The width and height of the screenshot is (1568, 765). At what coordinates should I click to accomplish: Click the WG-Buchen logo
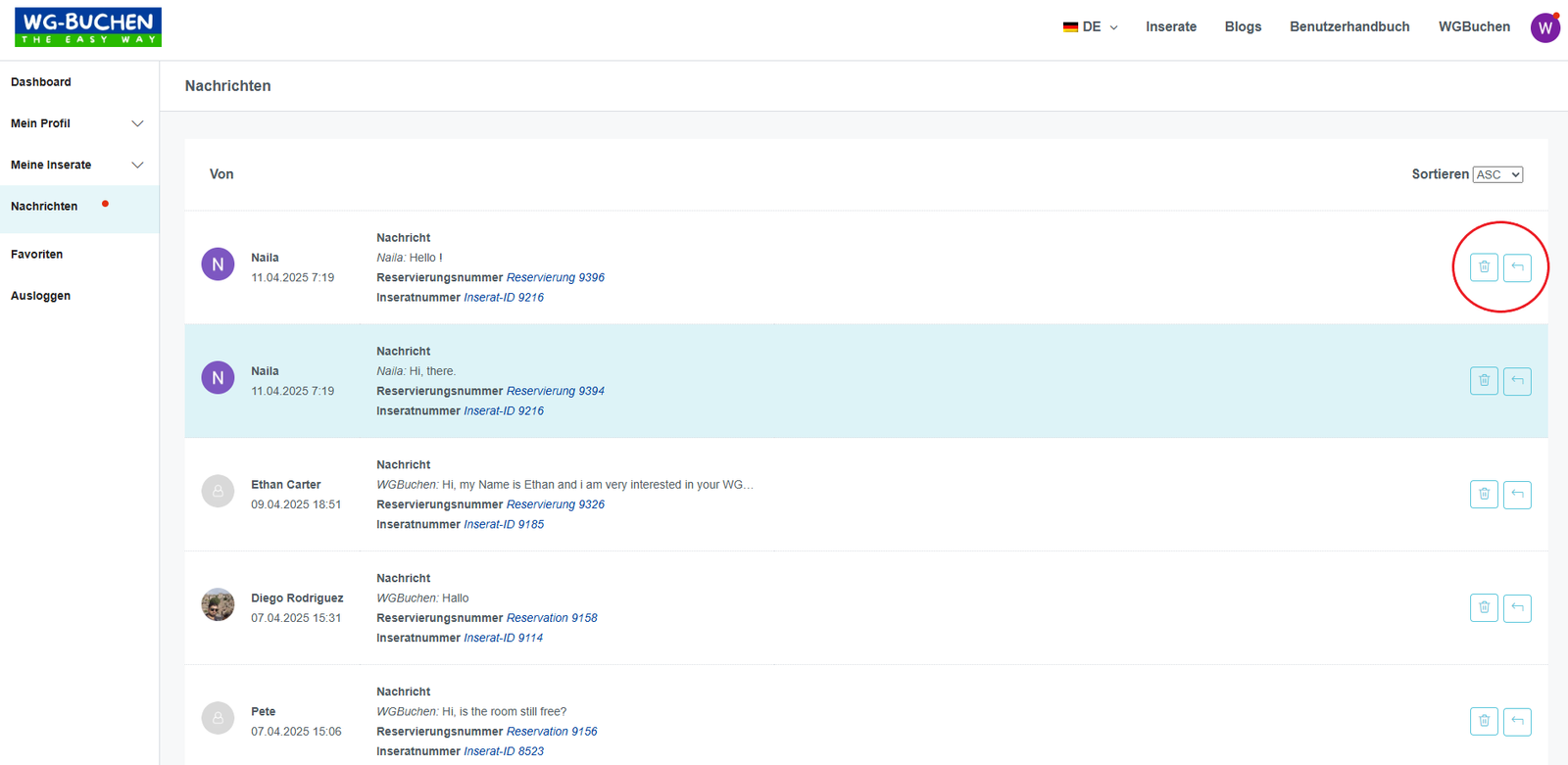pyautogui.click(x=88, y=27)
